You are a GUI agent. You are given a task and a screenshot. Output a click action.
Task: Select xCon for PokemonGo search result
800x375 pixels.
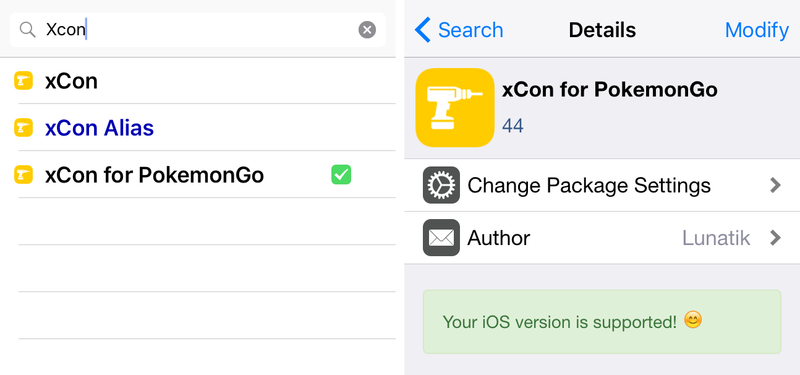coord(198,174)
